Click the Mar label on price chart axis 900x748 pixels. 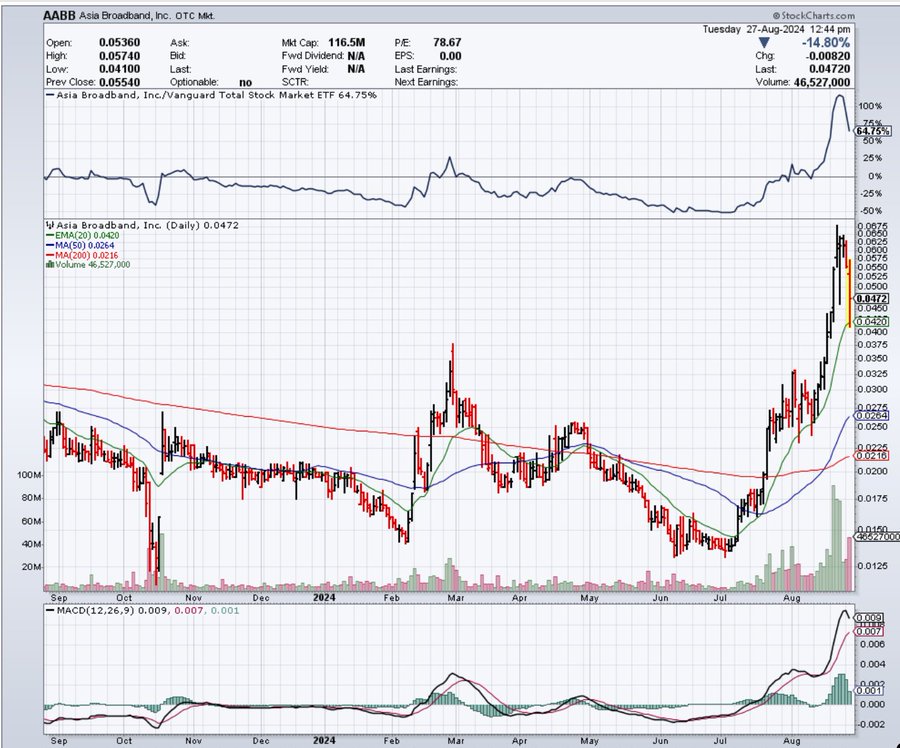[456, 598]
